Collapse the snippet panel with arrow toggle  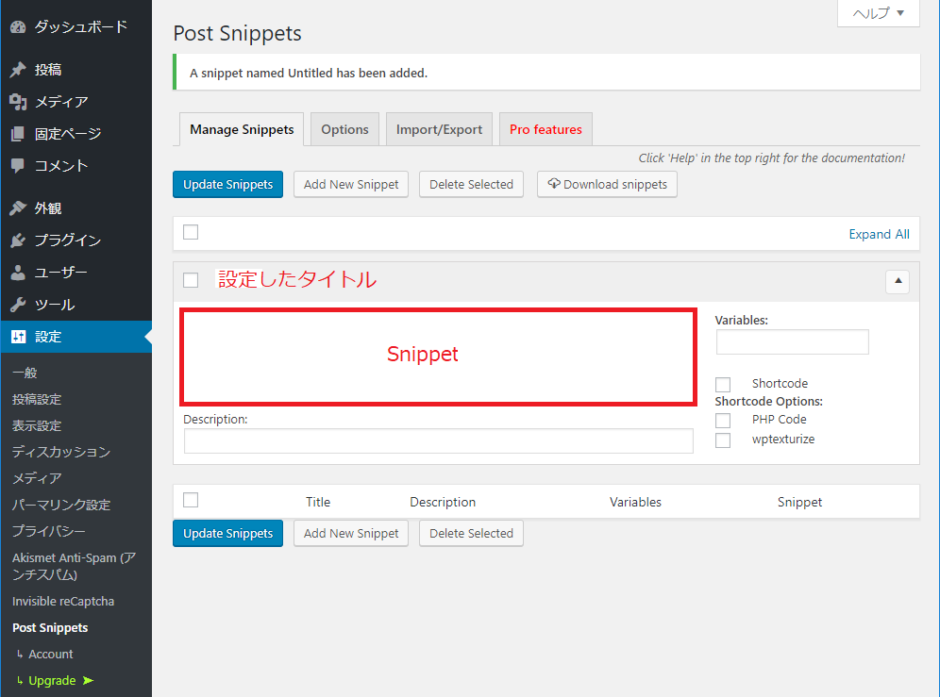point(897,282)
